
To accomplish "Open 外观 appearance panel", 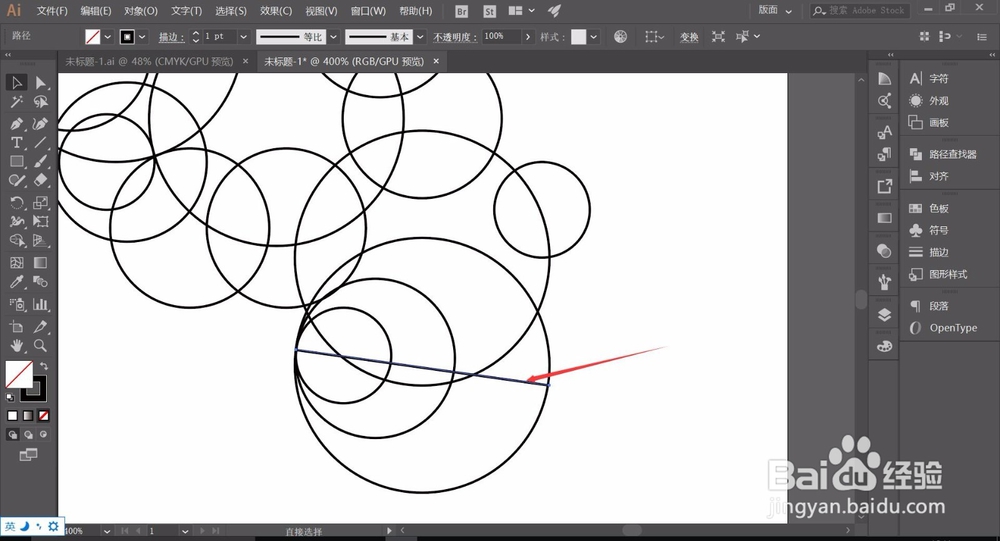I will click(938, 101).
